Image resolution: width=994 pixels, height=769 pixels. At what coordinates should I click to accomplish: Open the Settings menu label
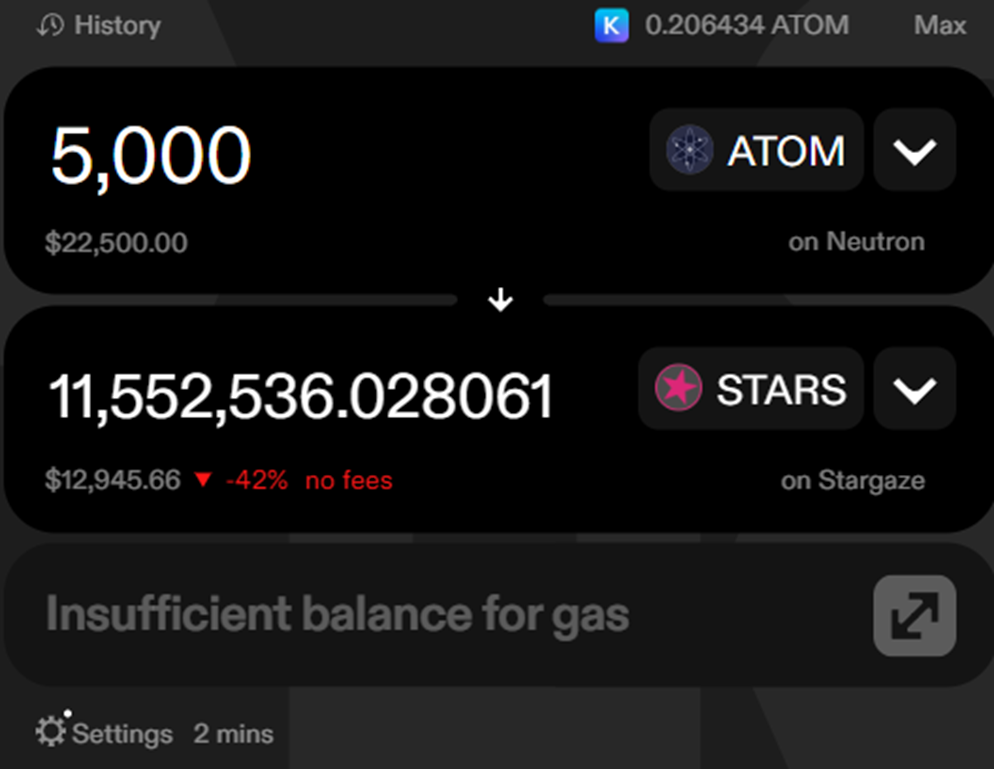pos(122,734)
